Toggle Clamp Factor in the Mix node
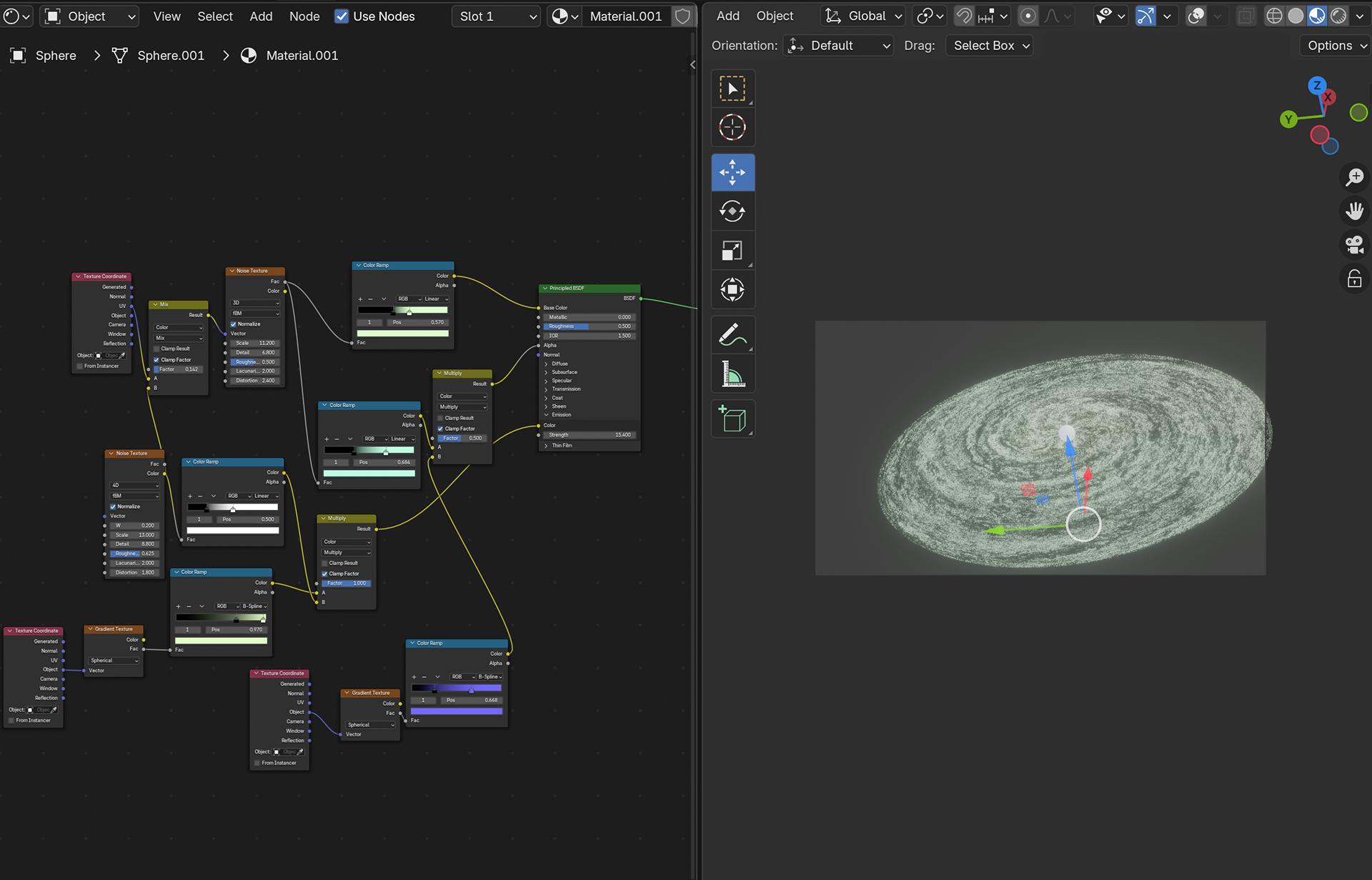 click(x=156, y=360)
